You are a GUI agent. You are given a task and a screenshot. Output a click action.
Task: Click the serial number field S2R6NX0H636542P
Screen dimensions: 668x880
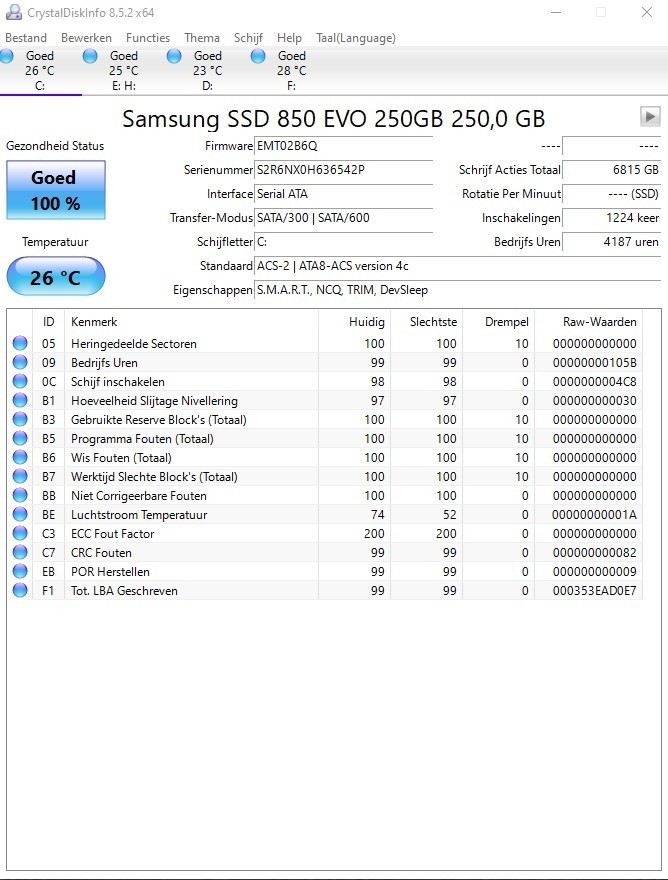(x=343, y=169)
